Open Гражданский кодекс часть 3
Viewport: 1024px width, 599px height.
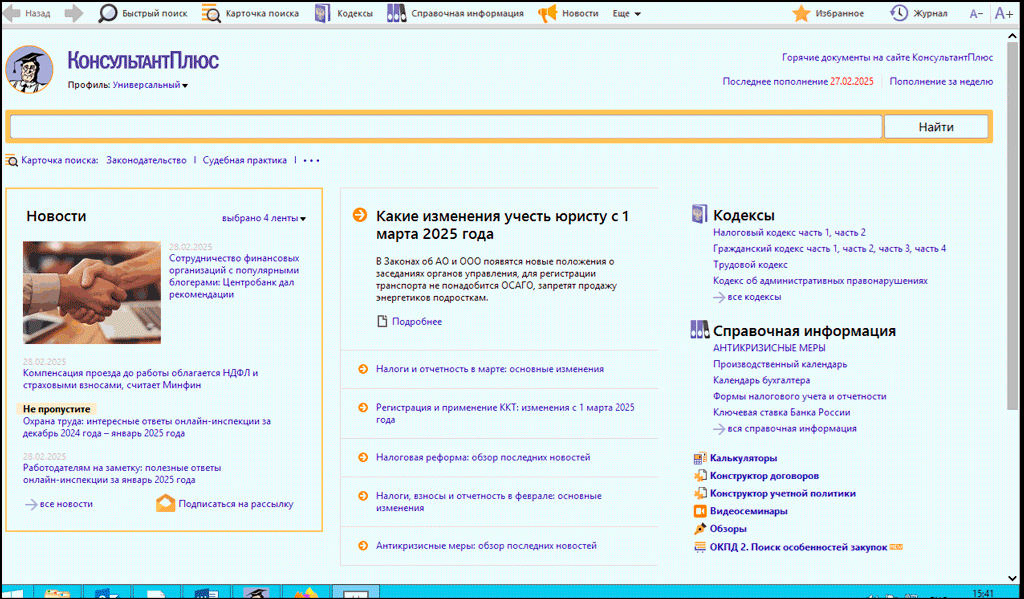pos(894,249)
